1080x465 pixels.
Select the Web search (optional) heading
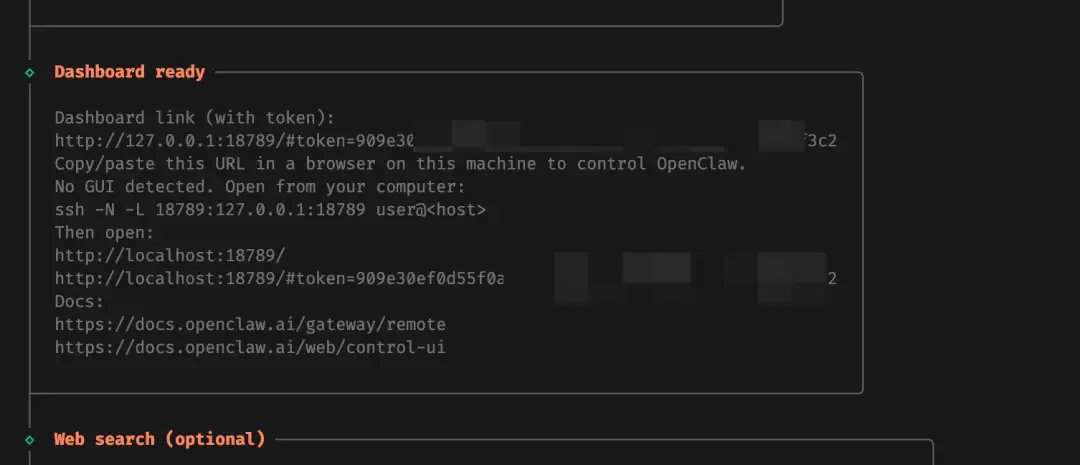159,439
